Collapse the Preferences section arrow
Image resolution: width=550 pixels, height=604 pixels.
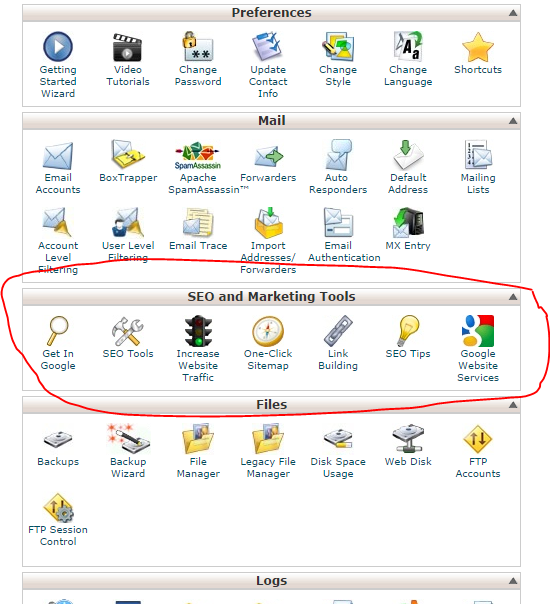[x=513, y=13]
